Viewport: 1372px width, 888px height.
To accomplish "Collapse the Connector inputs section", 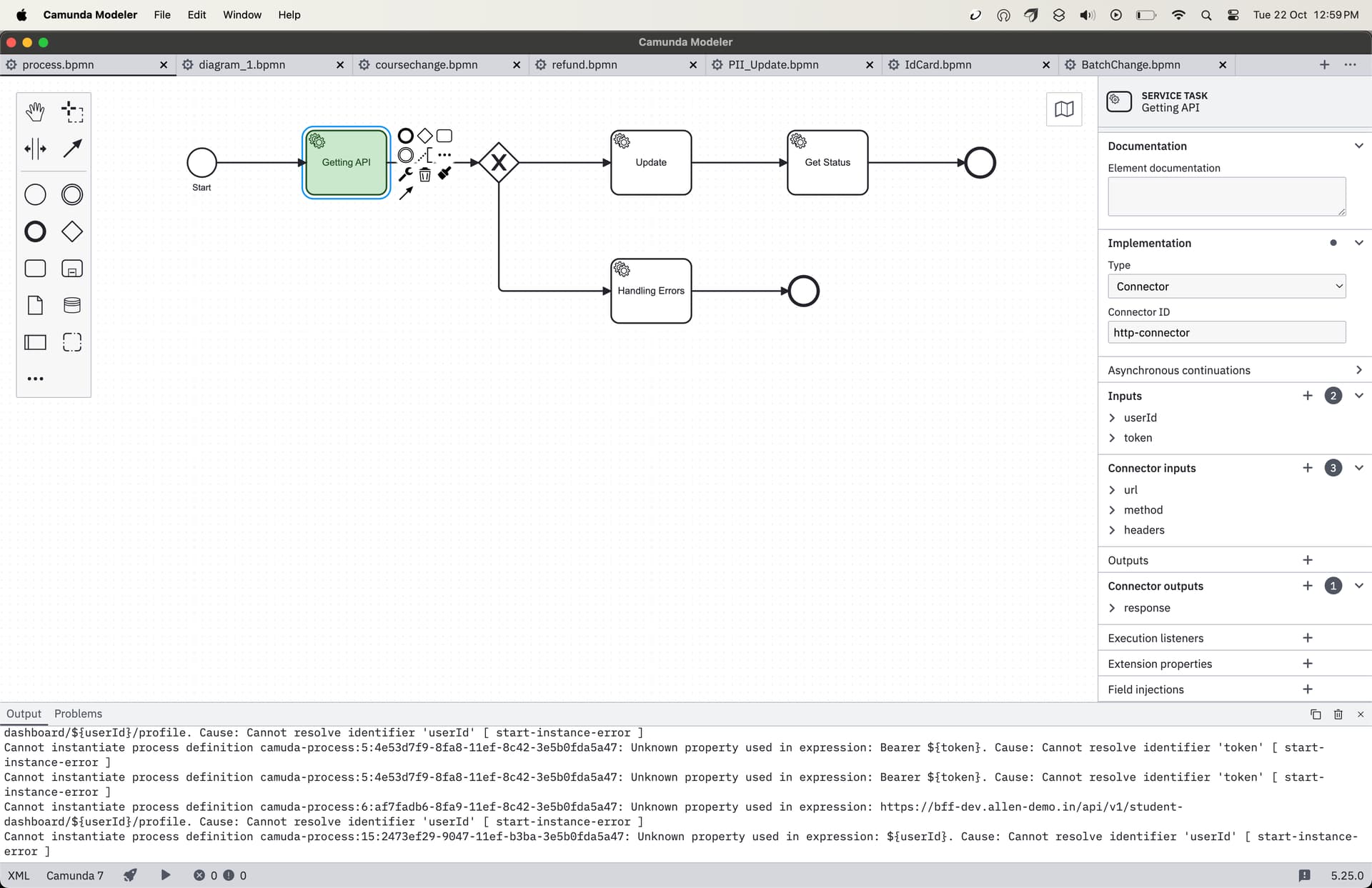I will coord(1358,468).
